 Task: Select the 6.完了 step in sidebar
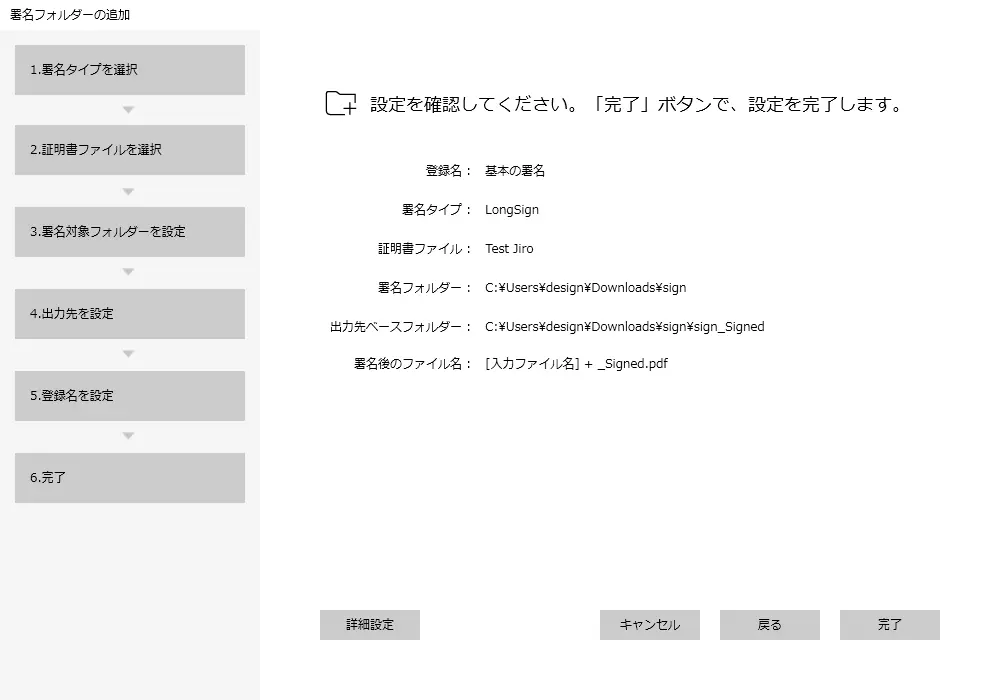click(130, 478)
